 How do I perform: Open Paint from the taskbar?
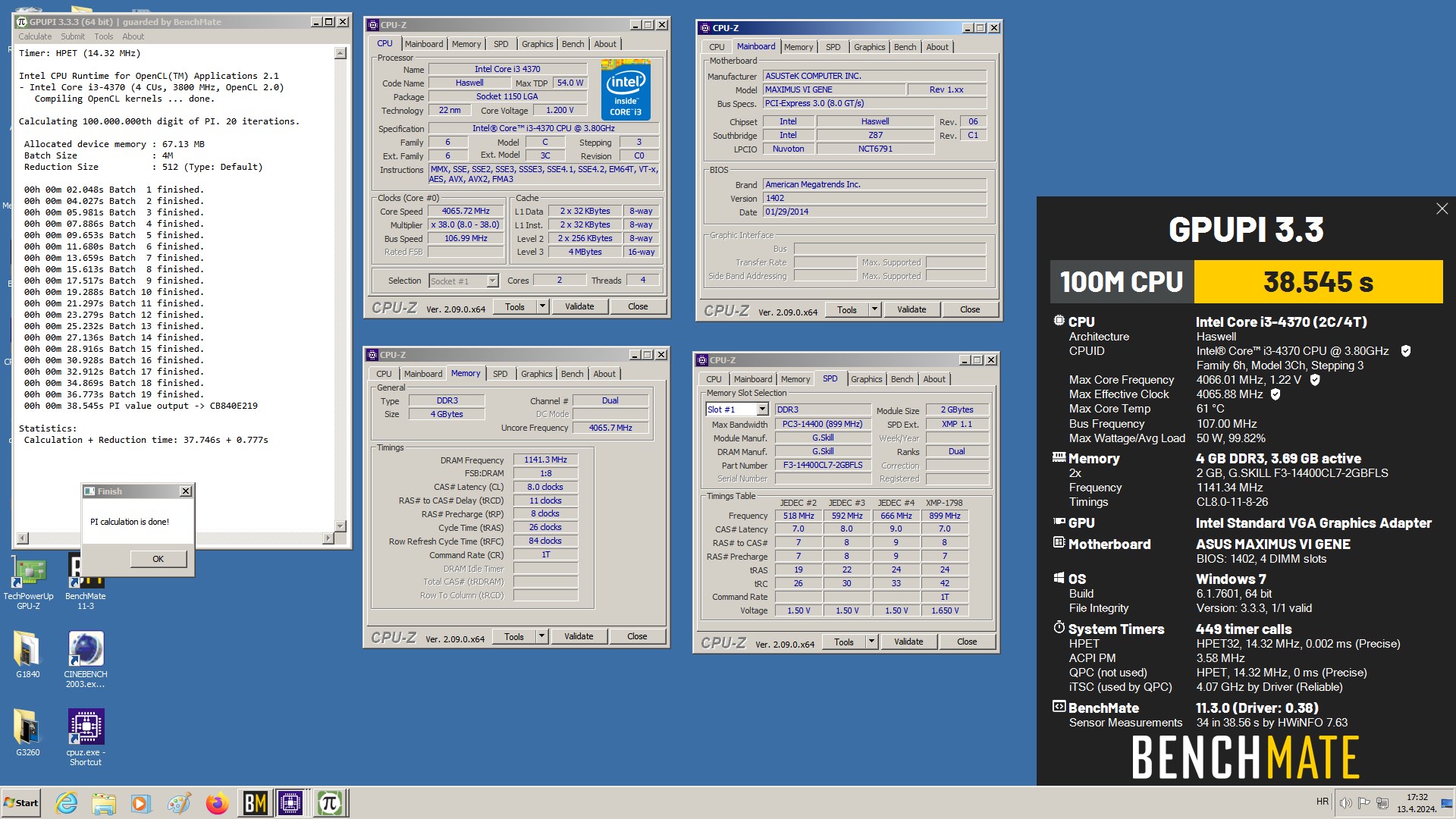point(179,803)
